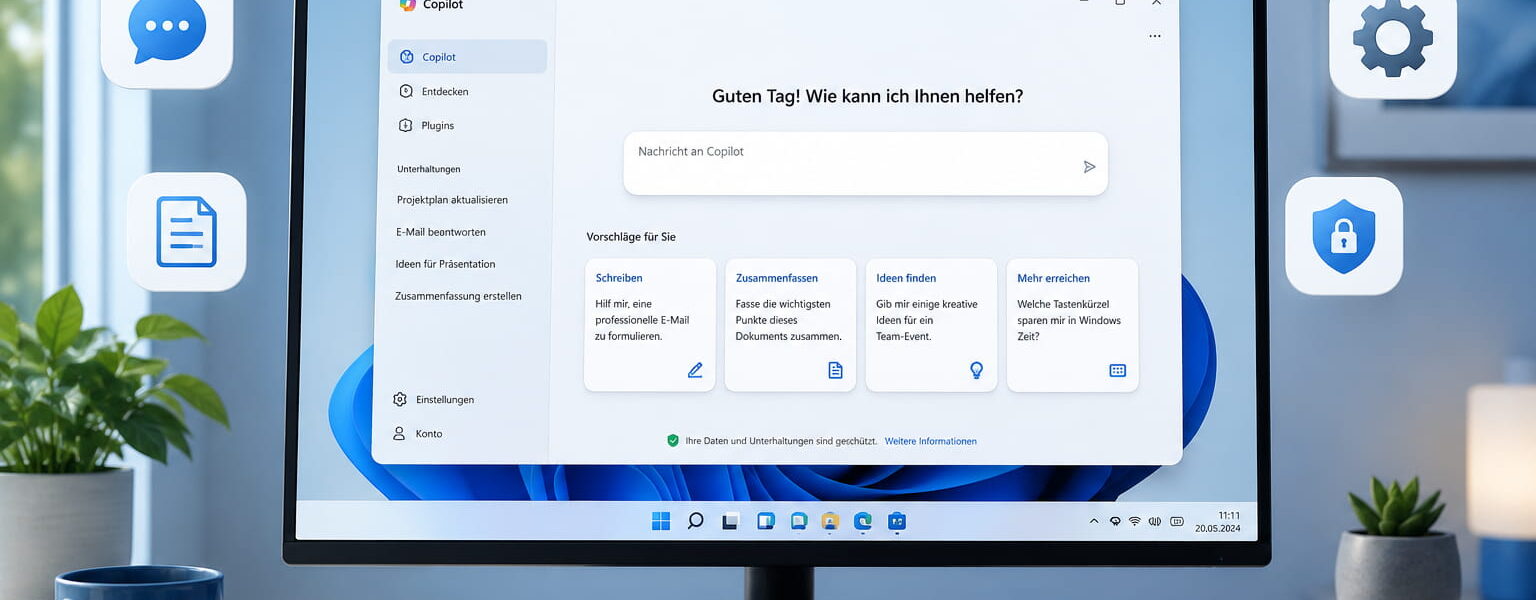Click the Konto person icon
This screenshot has height=600, width=1536.
(x=399, y=433)
